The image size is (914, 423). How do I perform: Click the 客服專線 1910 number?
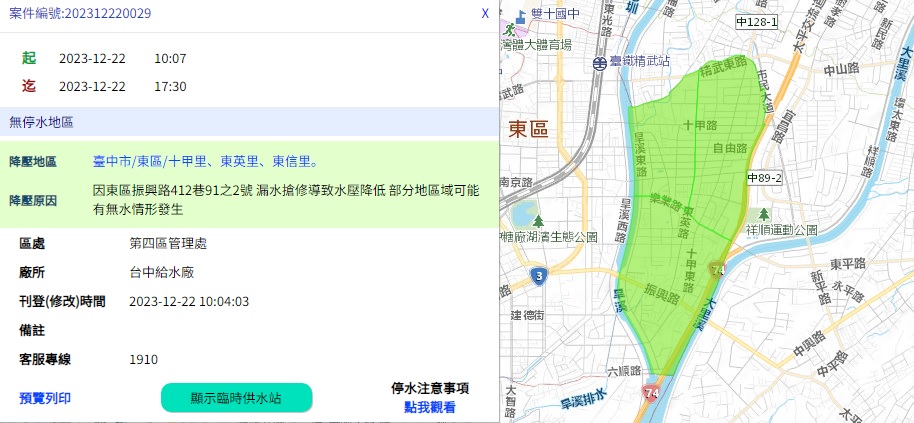click(143, 359)
